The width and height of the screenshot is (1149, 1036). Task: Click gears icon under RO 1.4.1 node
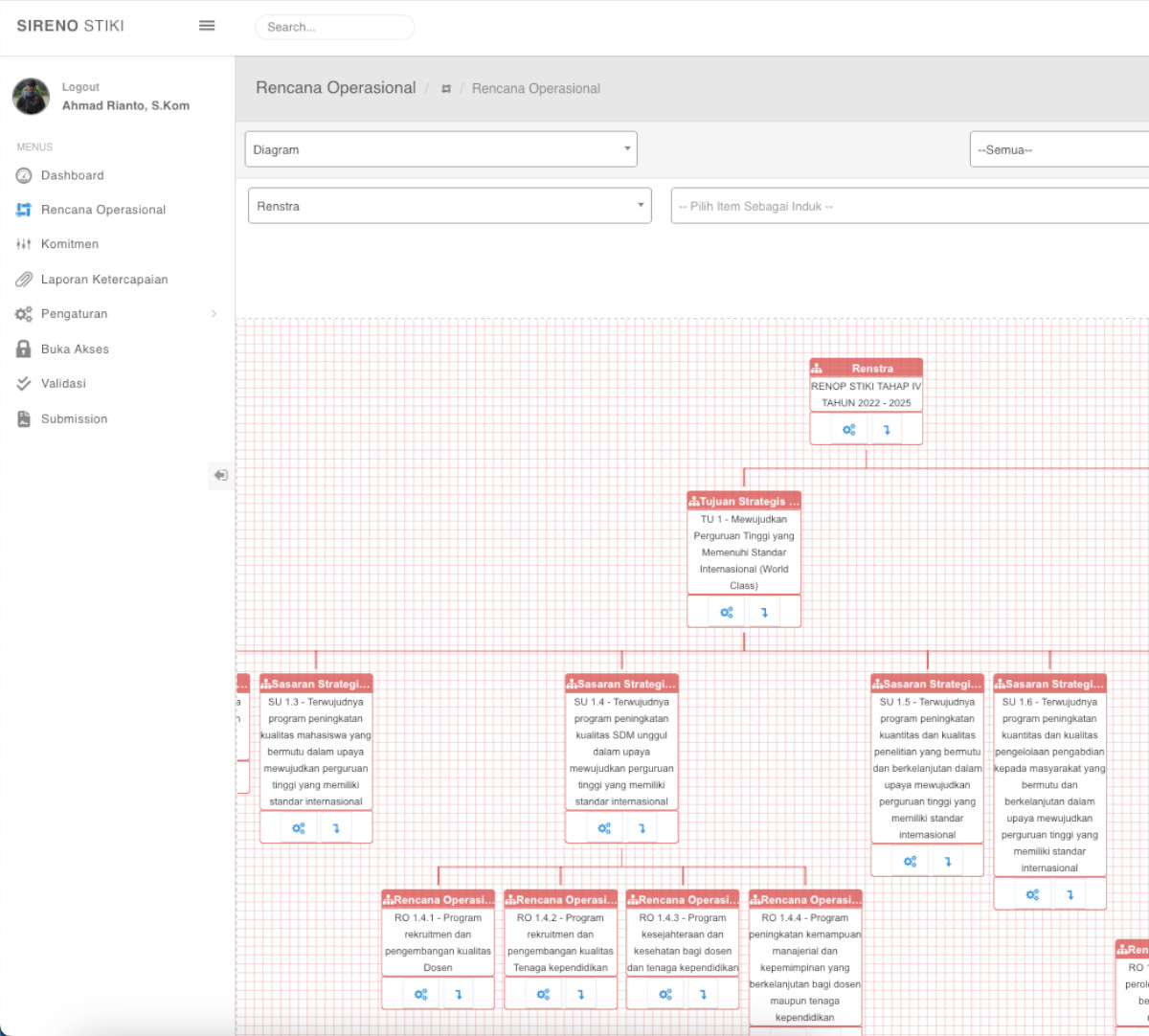420,994
